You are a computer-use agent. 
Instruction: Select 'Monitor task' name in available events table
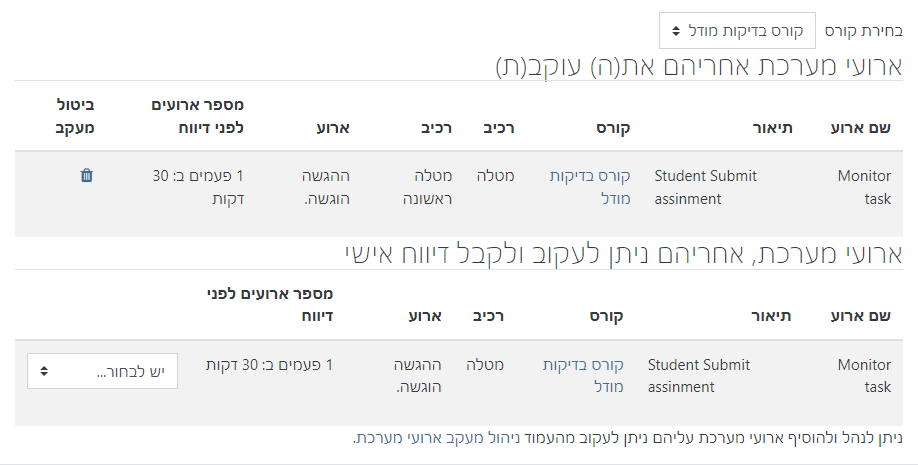[x=864, y=376]
